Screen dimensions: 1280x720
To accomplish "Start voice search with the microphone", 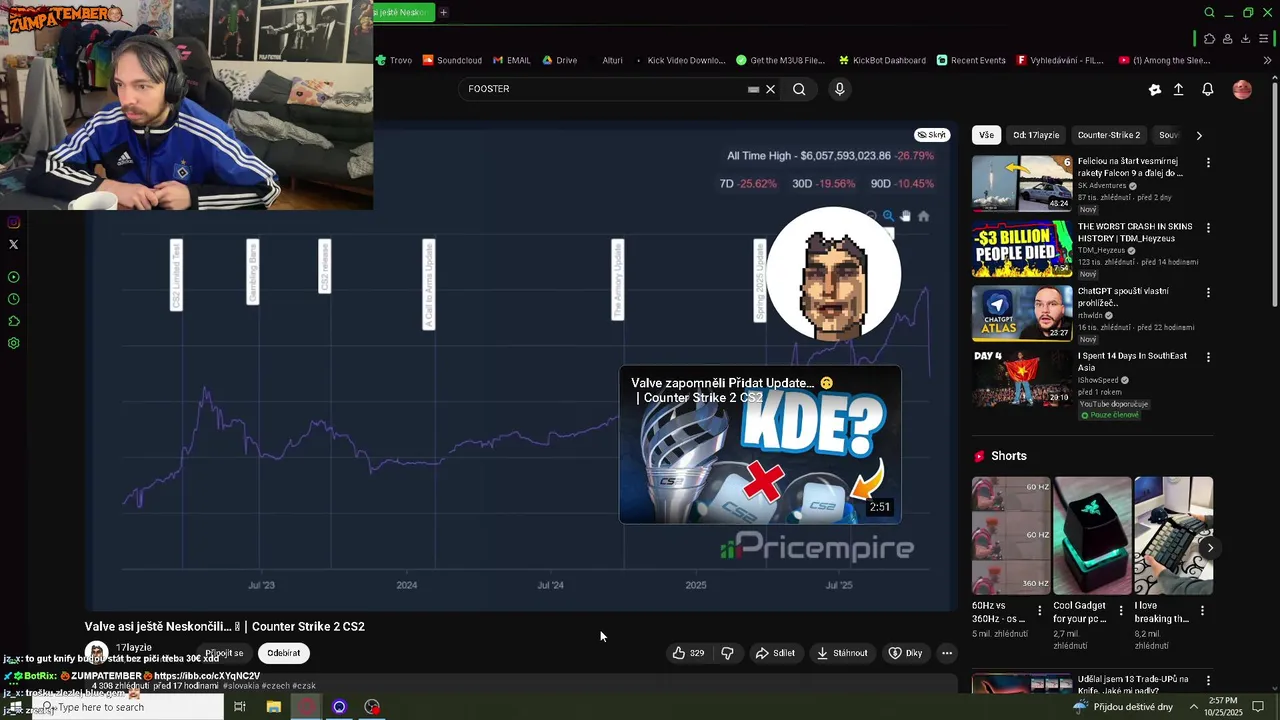I will [x=839, y=89].
